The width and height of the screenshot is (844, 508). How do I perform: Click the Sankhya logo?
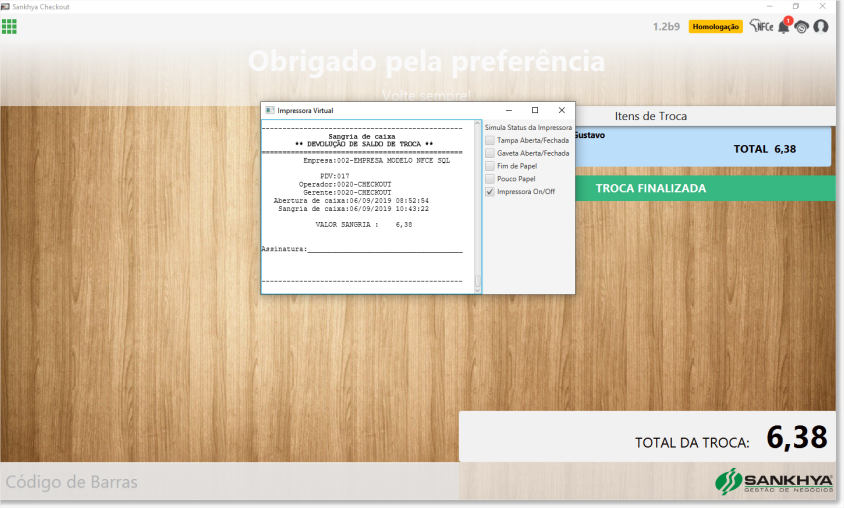click(773, 482)
